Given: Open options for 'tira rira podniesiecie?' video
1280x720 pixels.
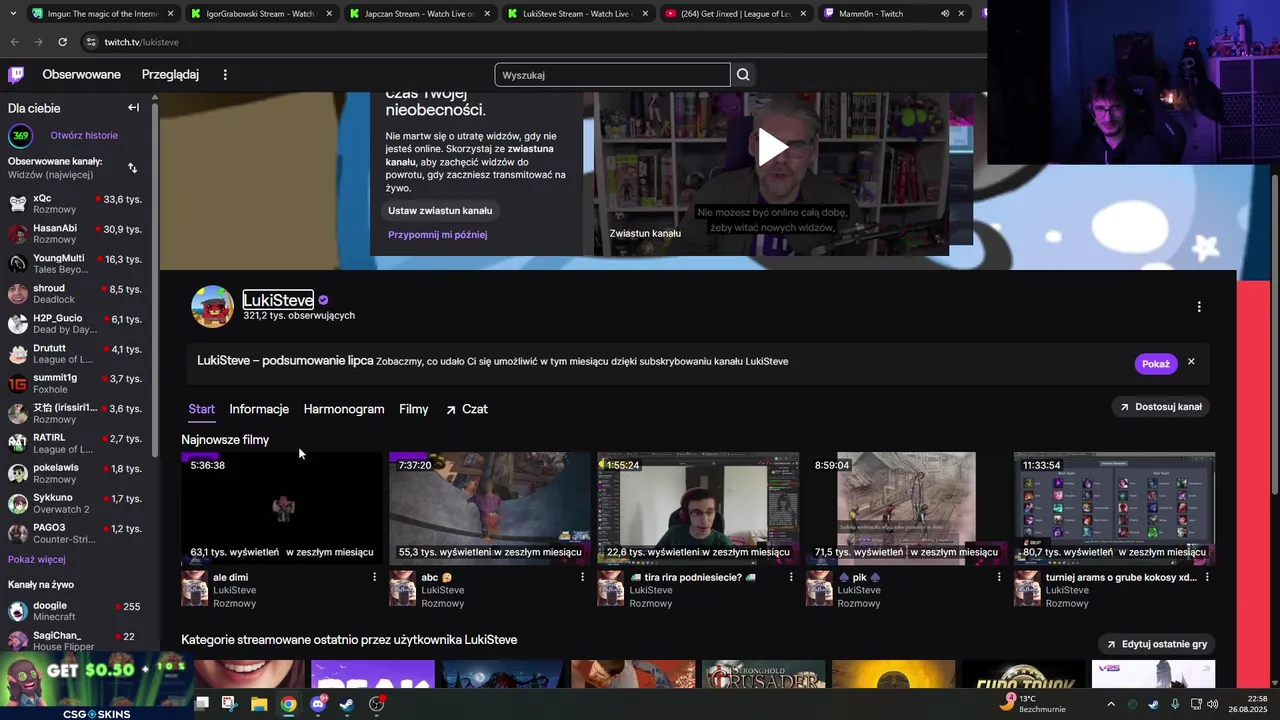Looking at the screenshot, I should click(x=791, y=577).
